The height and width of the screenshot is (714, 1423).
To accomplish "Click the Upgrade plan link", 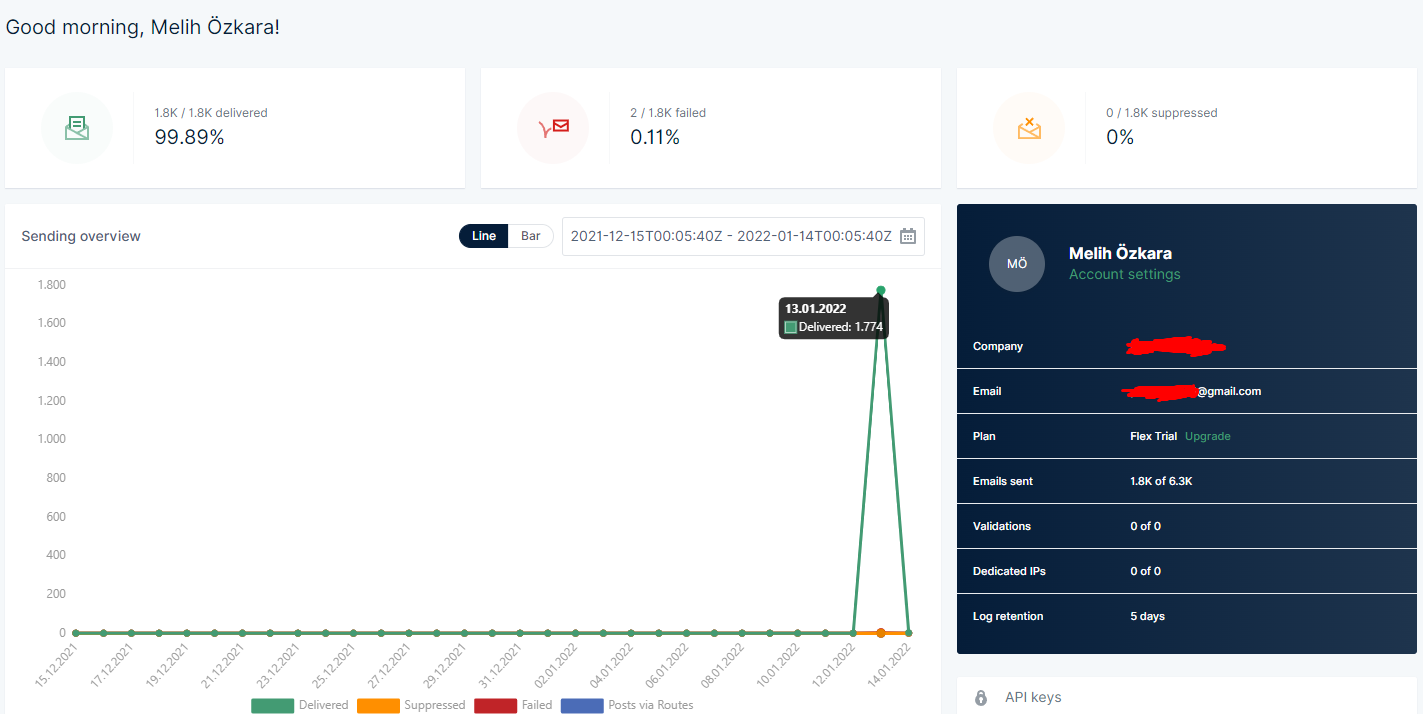I will coord(1208,436).
